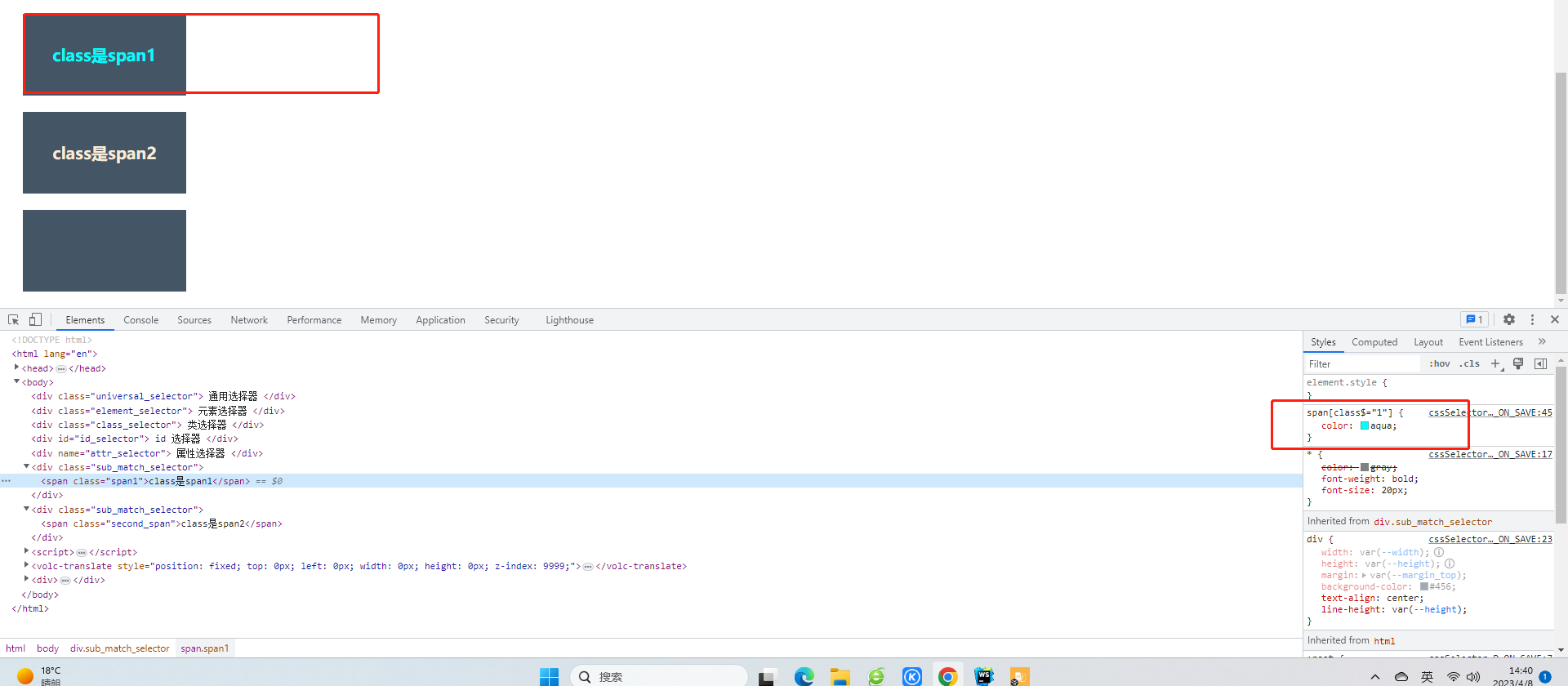Open the Network tab
Viewport: 1568px width, 686px height.
[249, 320]
